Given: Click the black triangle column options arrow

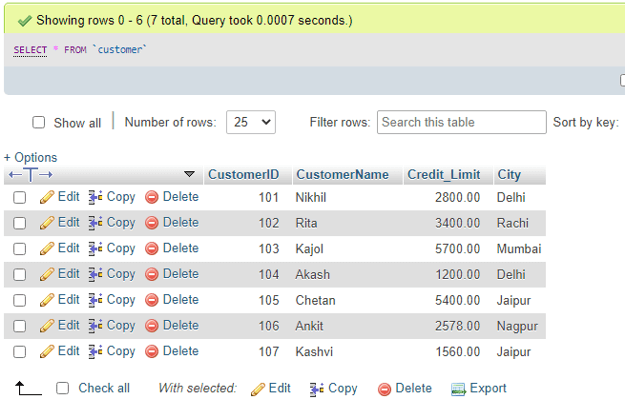Looking at the screenshot, I should pyautogui.click(x=189, y=174).
